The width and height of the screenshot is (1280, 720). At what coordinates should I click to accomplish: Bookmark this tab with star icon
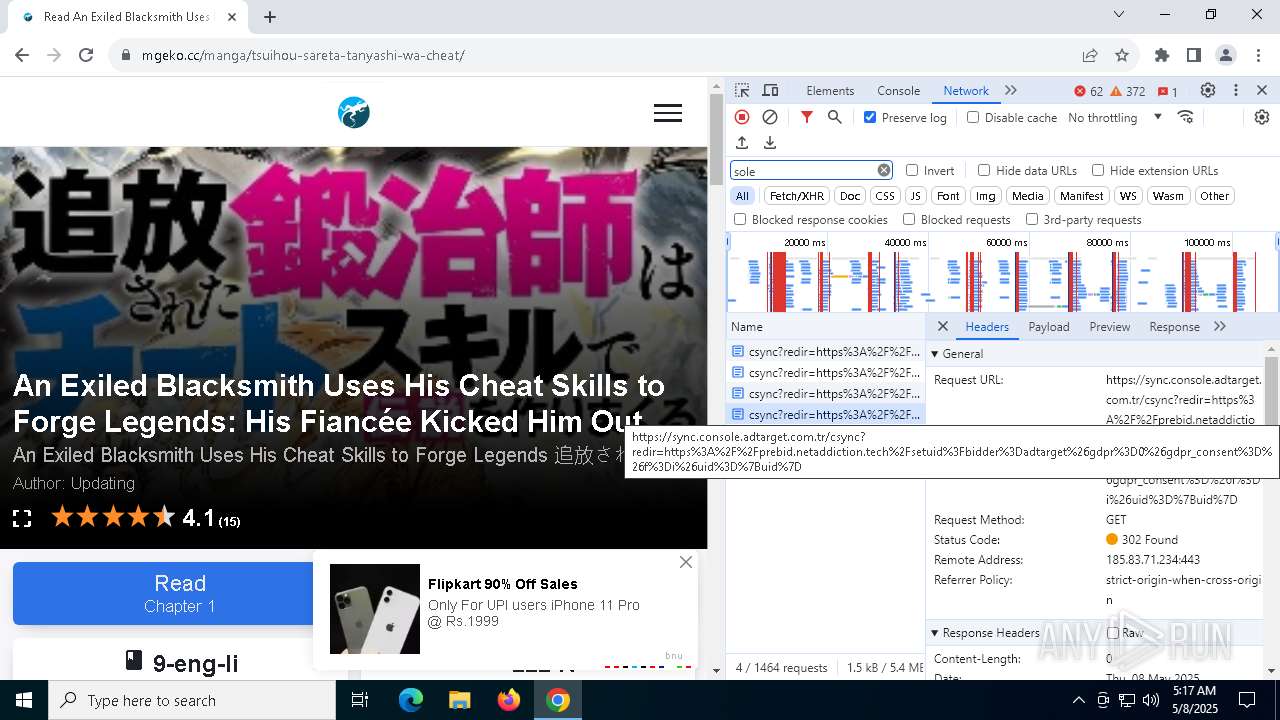click(1122, 55)
